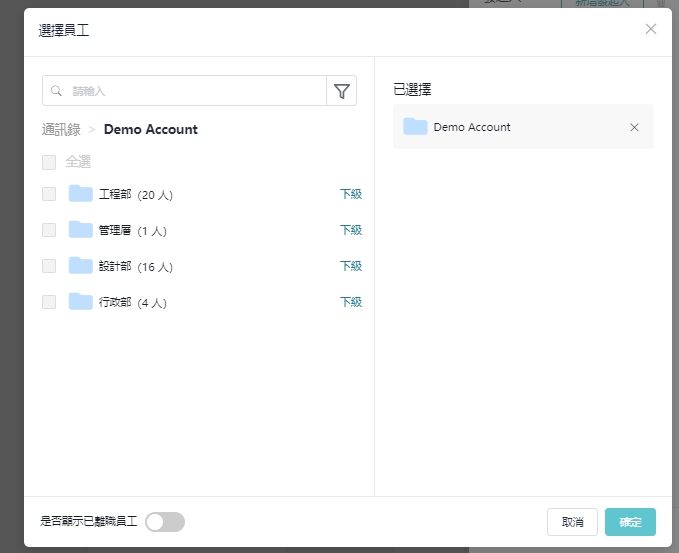Viewport: 679px width, 553px height.
Task: Select the 全選 checkbox
Action: (49, 162)
